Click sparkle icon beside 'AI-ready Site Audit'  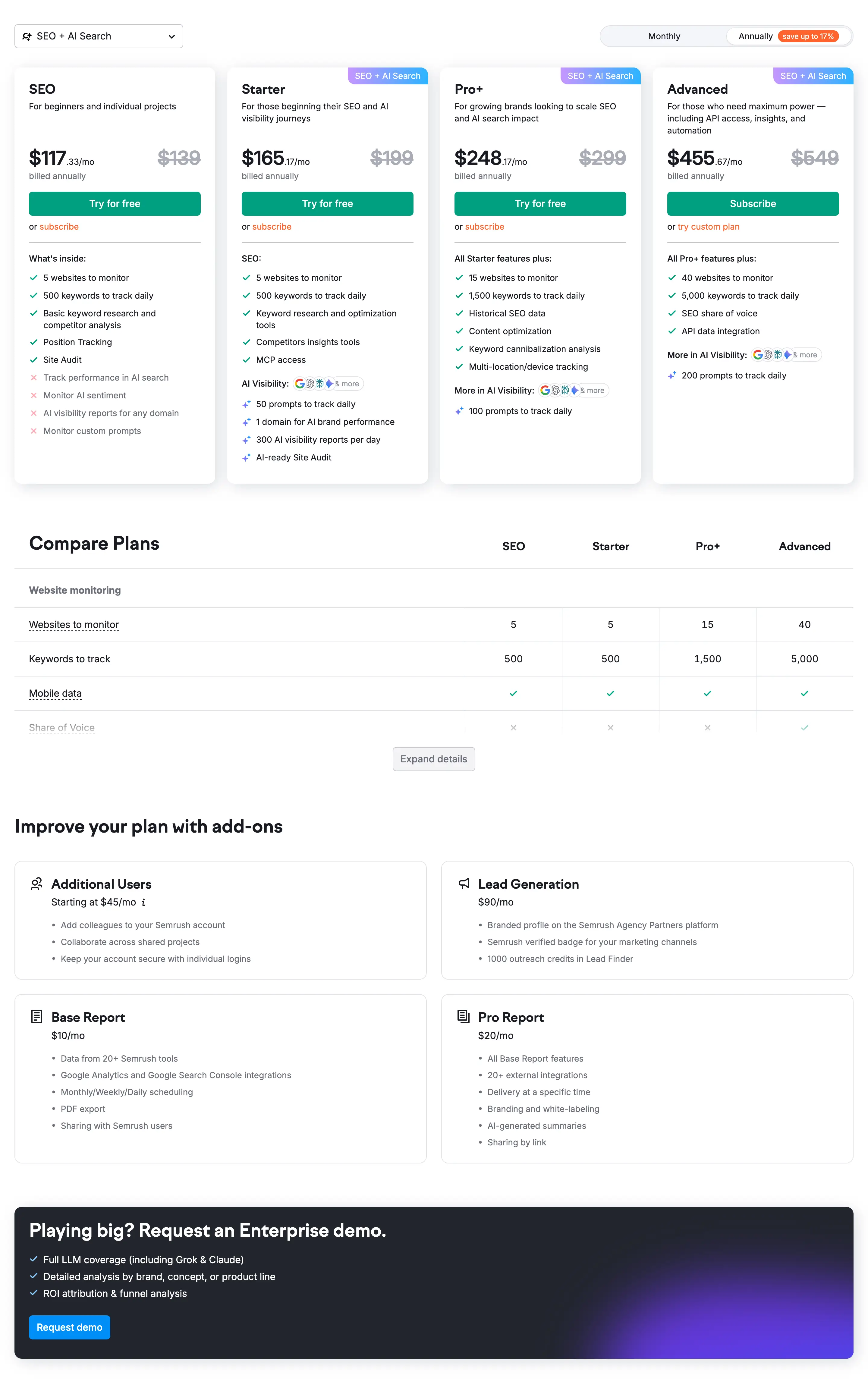246,457
